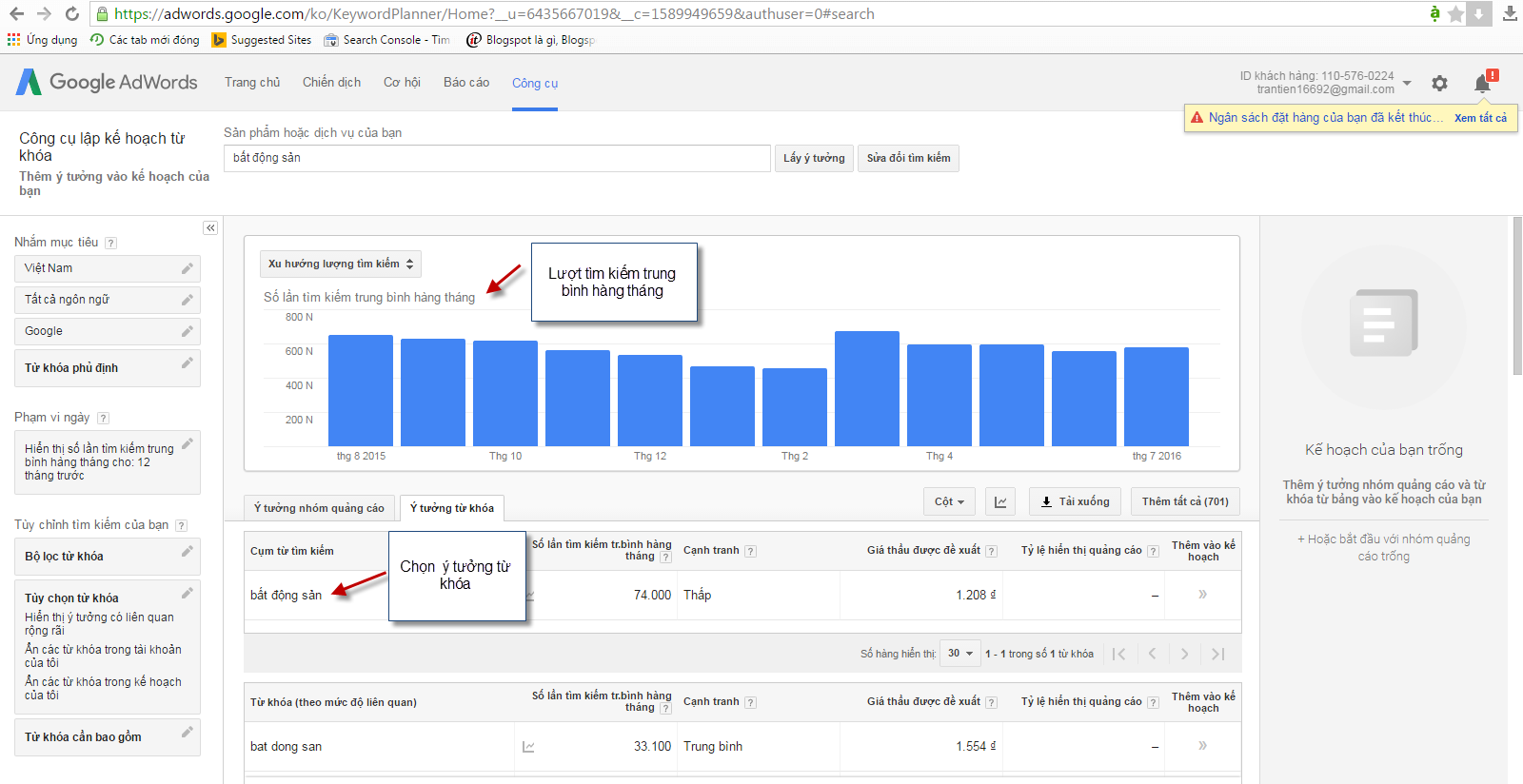The width and height of the screenshot is (1523, 784).
Task: Edit the Việt Nam location pencil icon
Action: (188, 268)
